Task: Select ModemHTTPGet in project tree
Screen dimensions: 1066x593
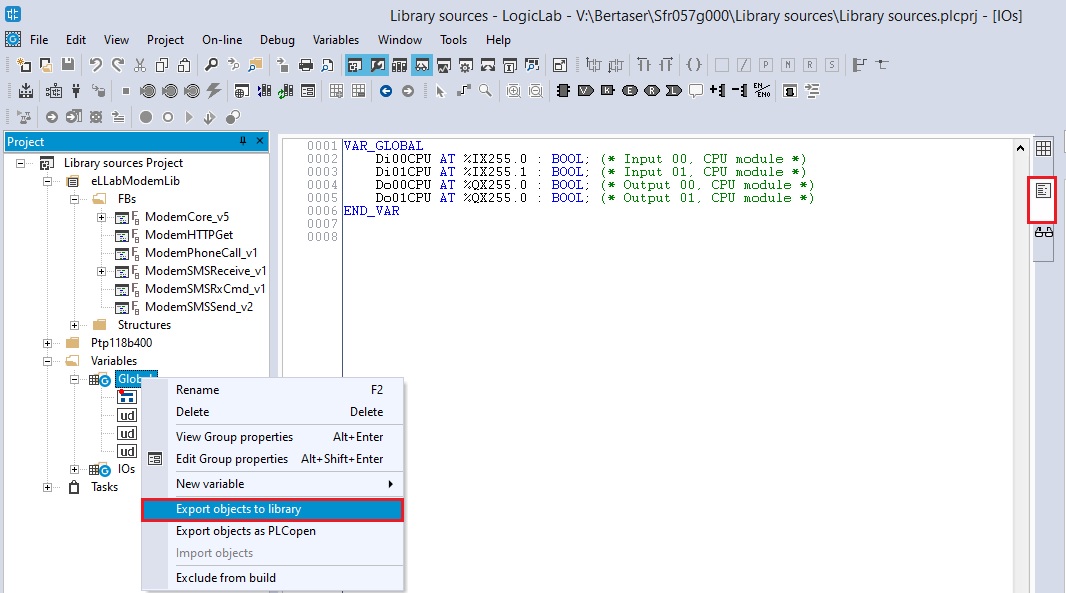Action: pos(188,235)
